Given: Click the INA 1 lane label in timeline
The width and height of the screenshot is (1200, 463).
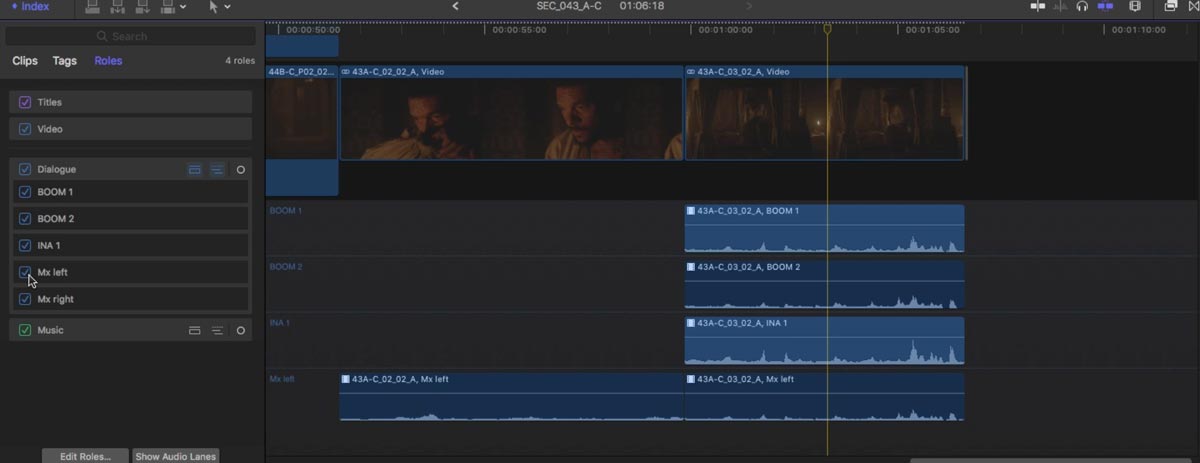Looking at the screenshot, I should 279,323.
